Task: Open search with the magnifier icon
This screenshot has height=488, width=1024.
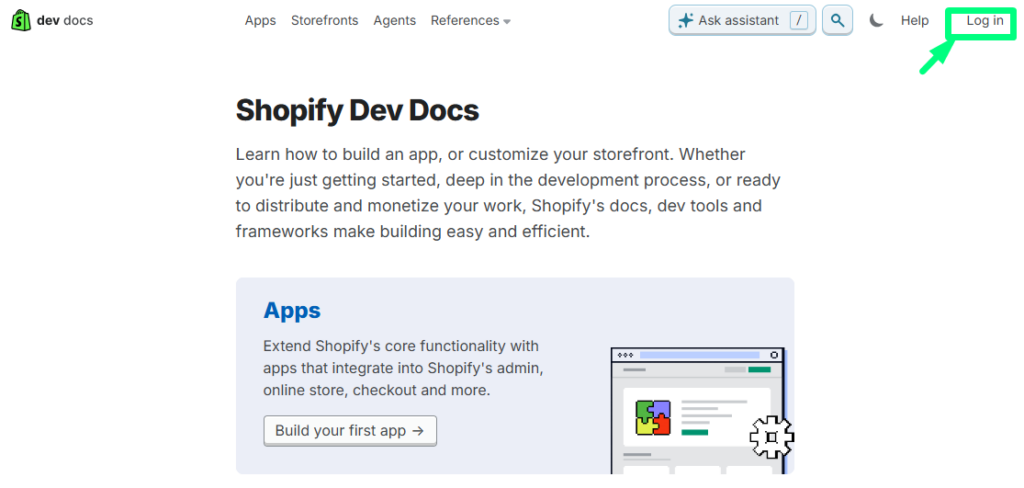Action: 837,20
